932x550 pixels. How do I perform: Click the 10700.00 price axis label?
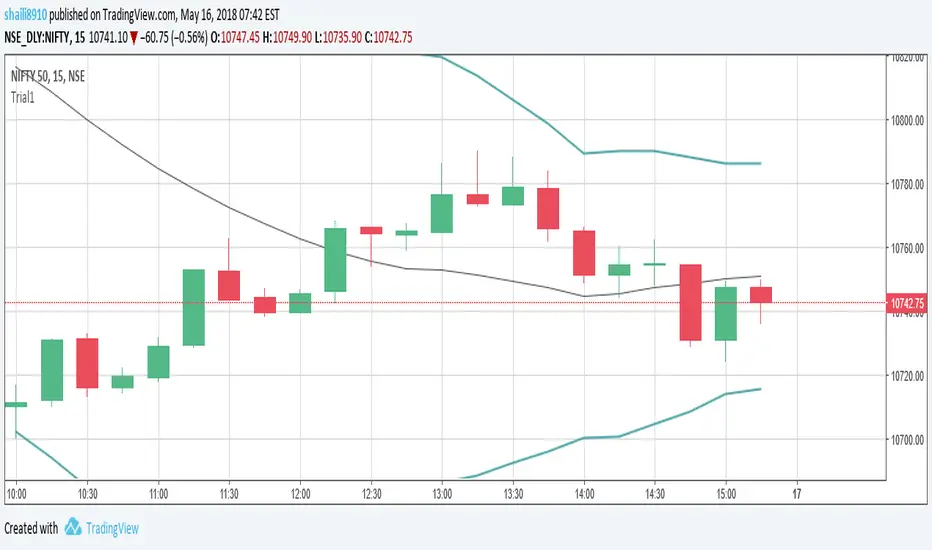[908, 439]
